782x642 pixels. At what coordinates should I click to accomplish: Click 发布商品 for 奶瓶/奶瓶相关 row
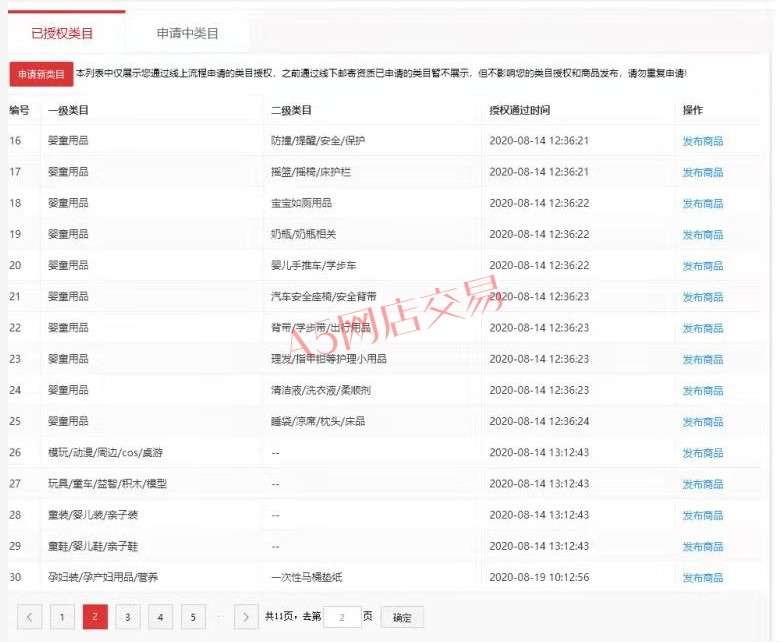click(702, 234)
